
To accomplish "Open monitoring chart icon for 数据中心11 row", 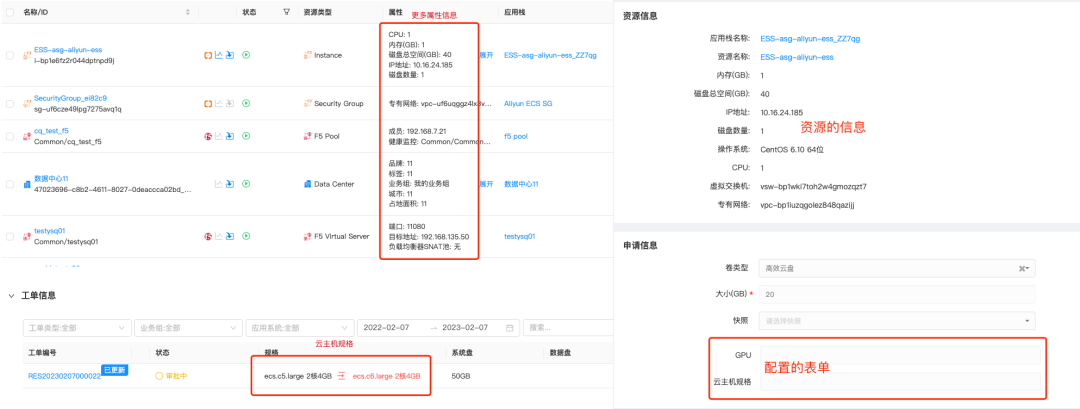I will click(218, 184).
